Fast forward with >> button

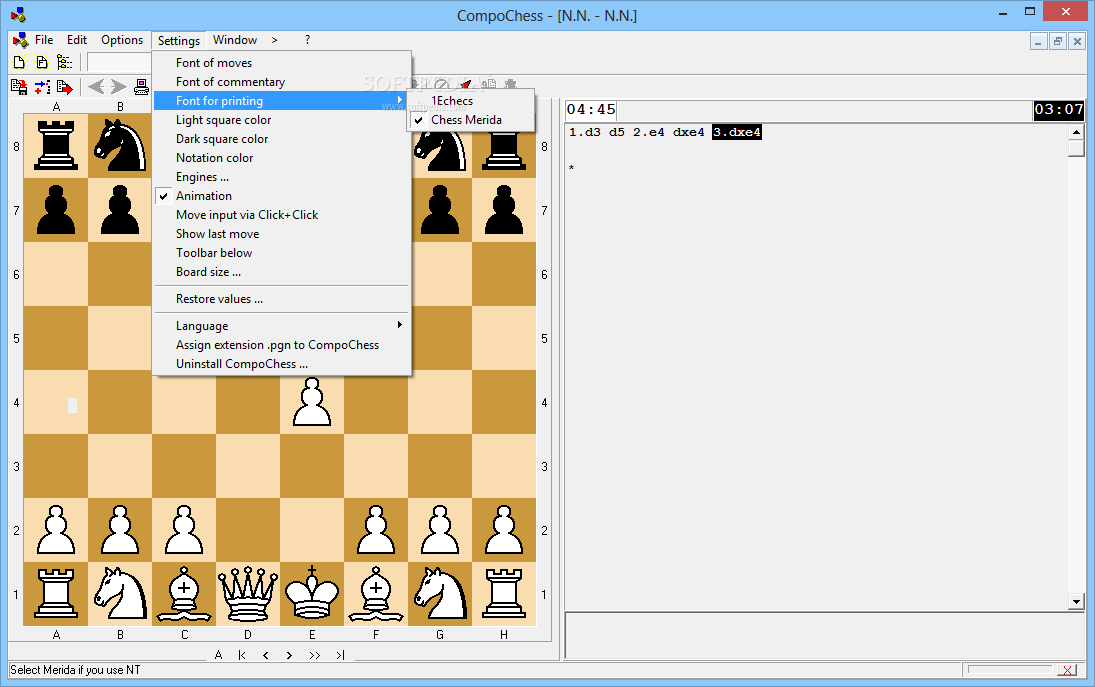point(314,655)
